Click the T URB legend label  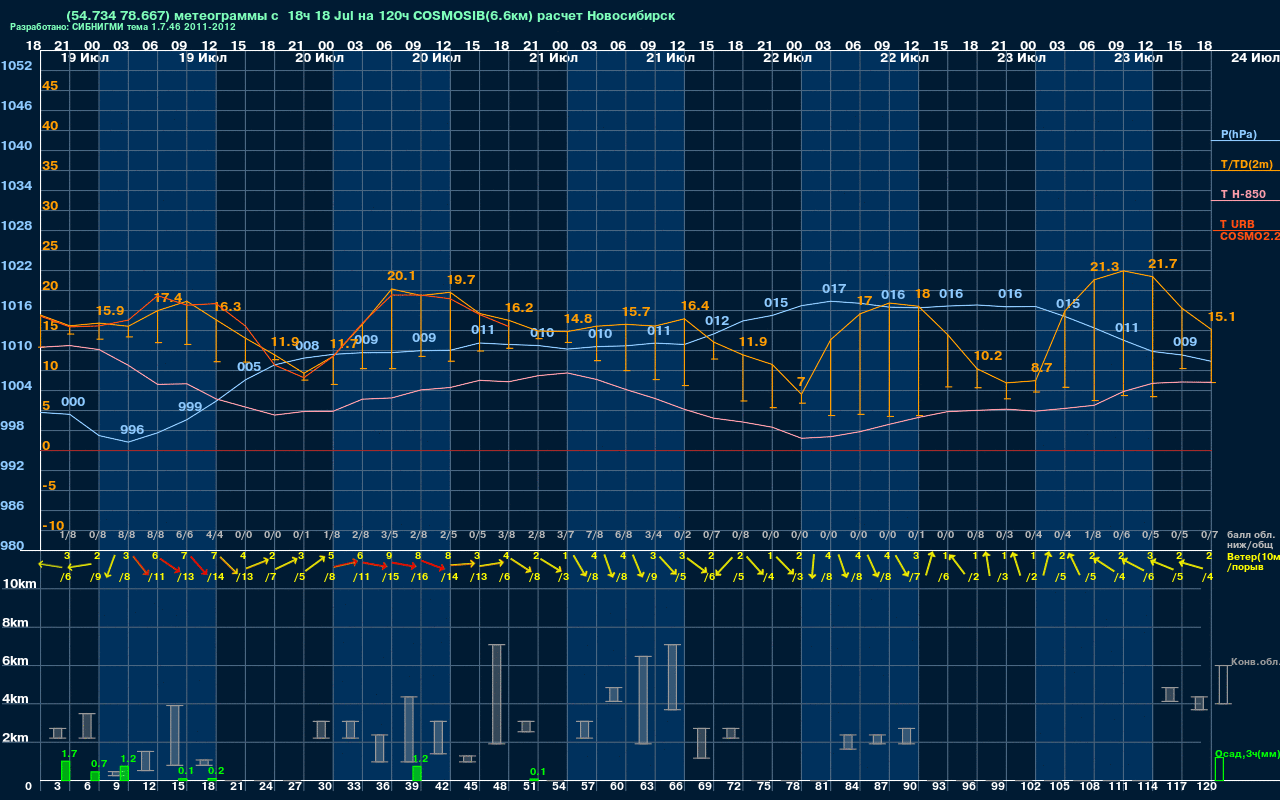click(x=1237, y=224)
